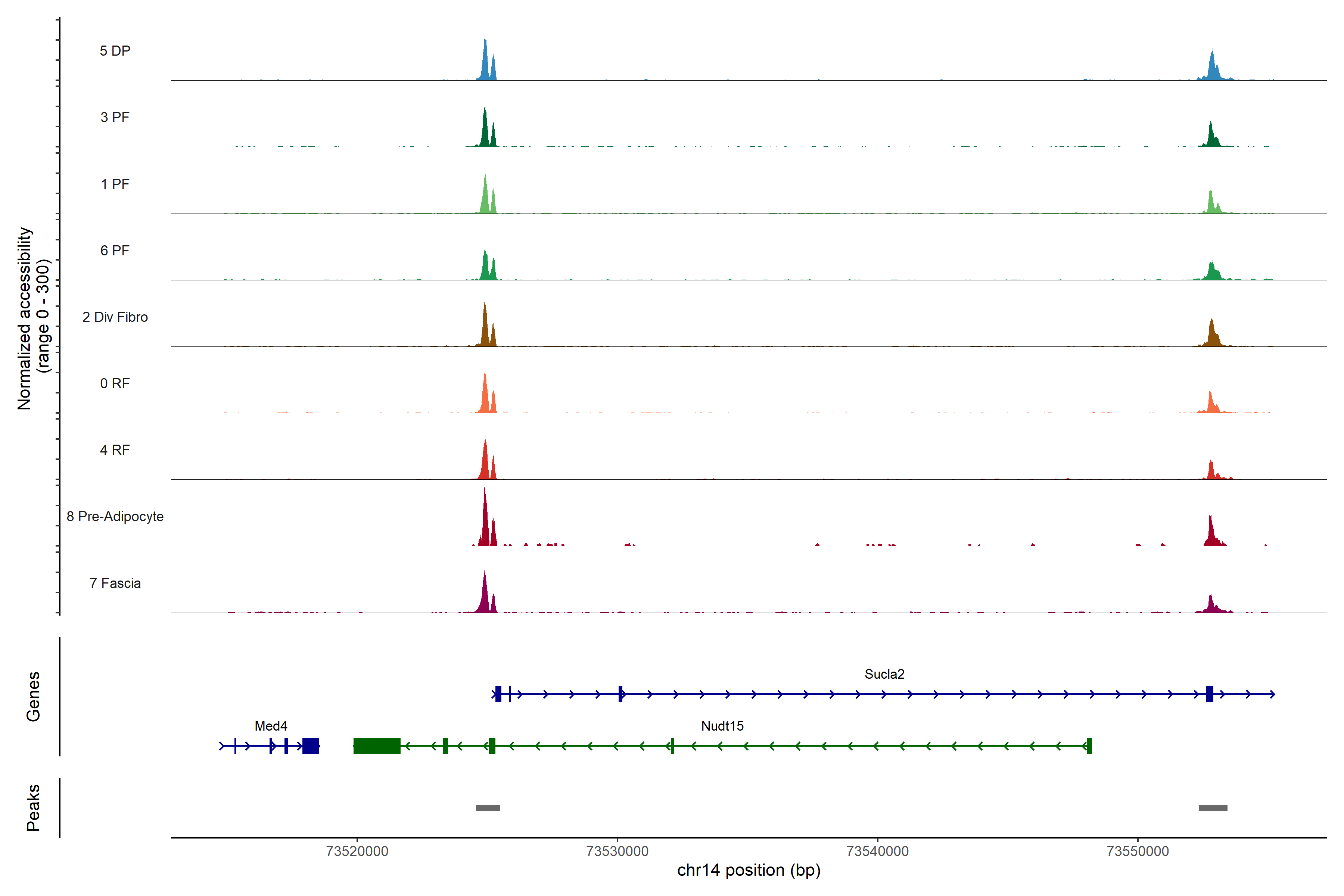Click the 73530000 axis tick label

617,852
